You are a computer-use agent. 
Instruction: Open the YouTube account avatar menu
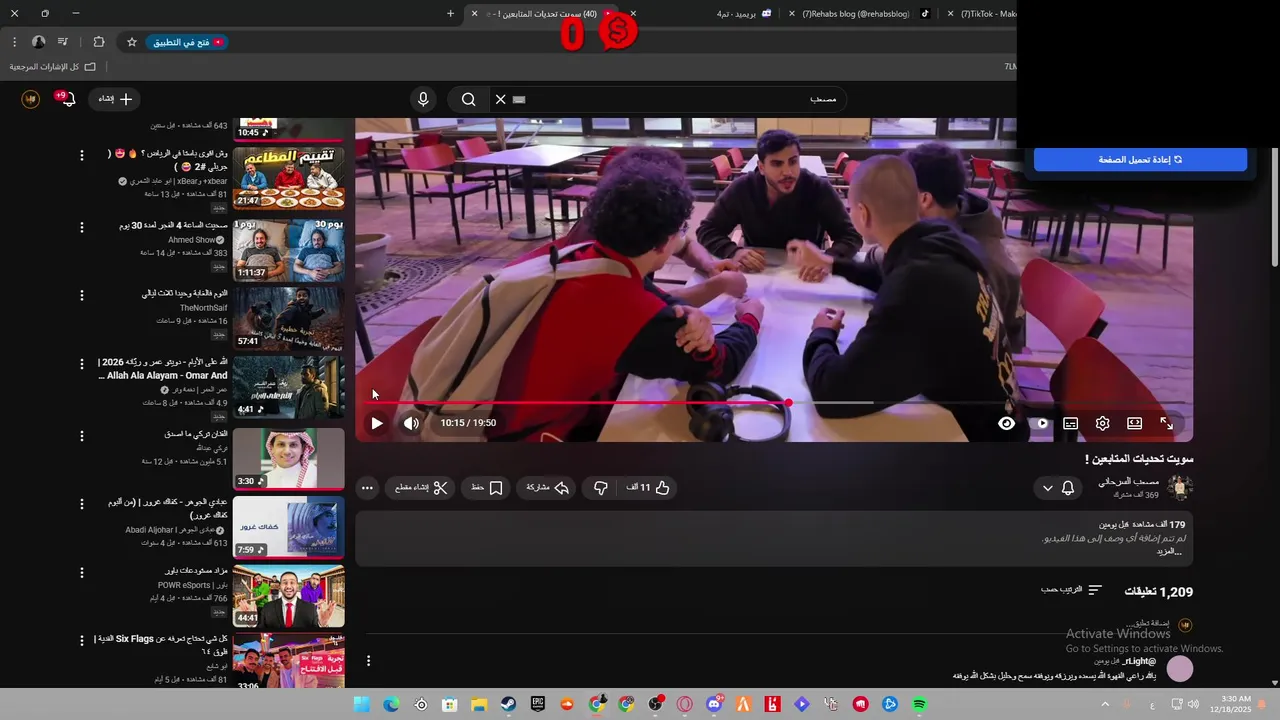pyautogui.click(x=31, y=99)
